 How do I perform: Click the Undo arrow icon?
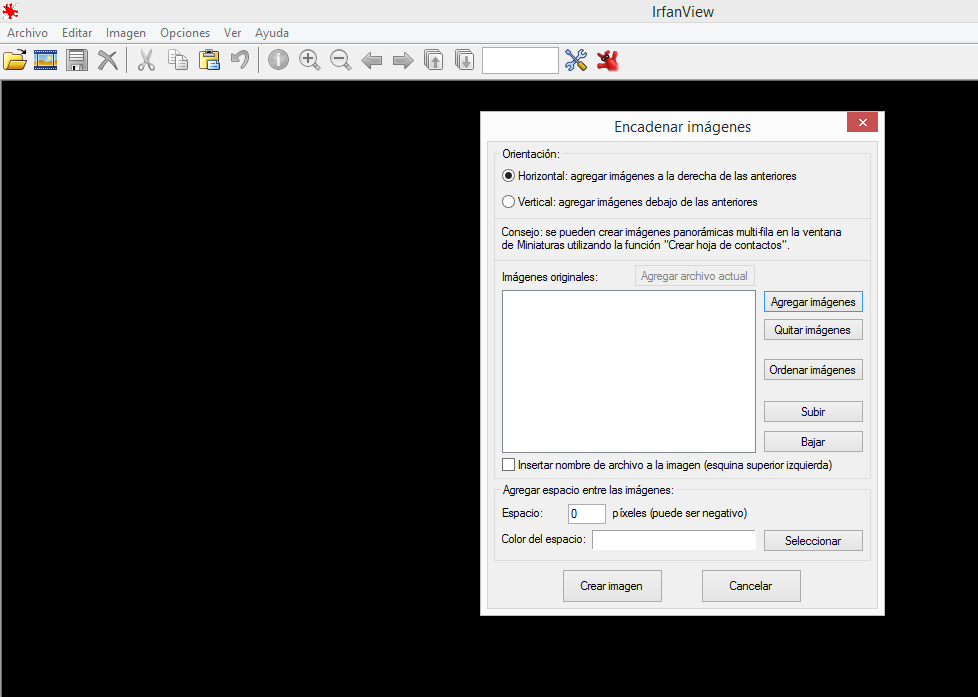pos(240,61)
